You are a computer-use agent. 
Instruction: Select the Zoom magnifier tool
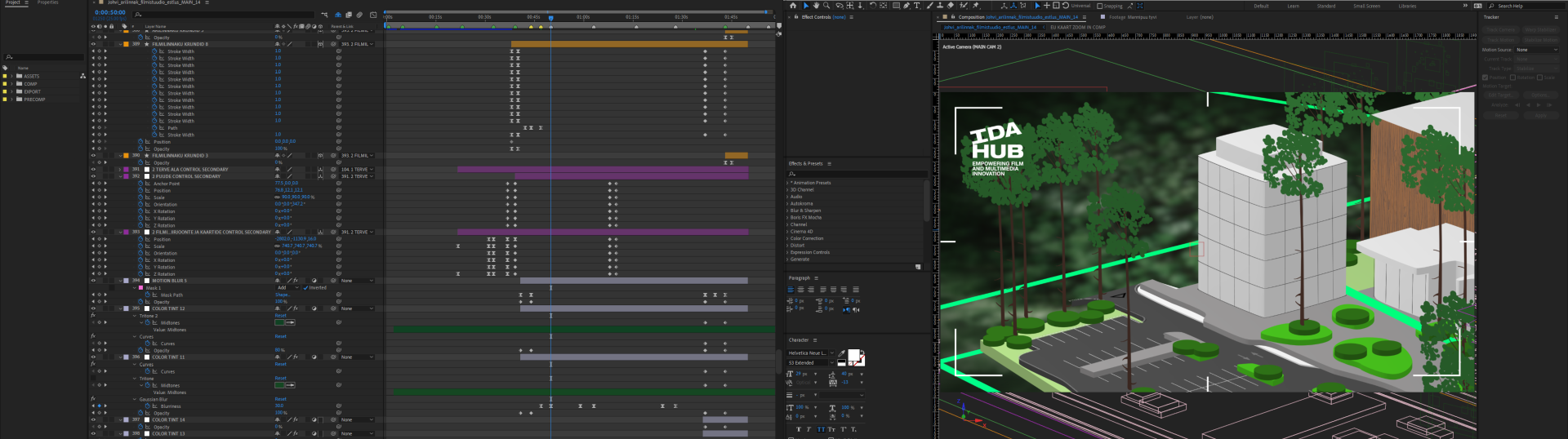tap(825, 6)
